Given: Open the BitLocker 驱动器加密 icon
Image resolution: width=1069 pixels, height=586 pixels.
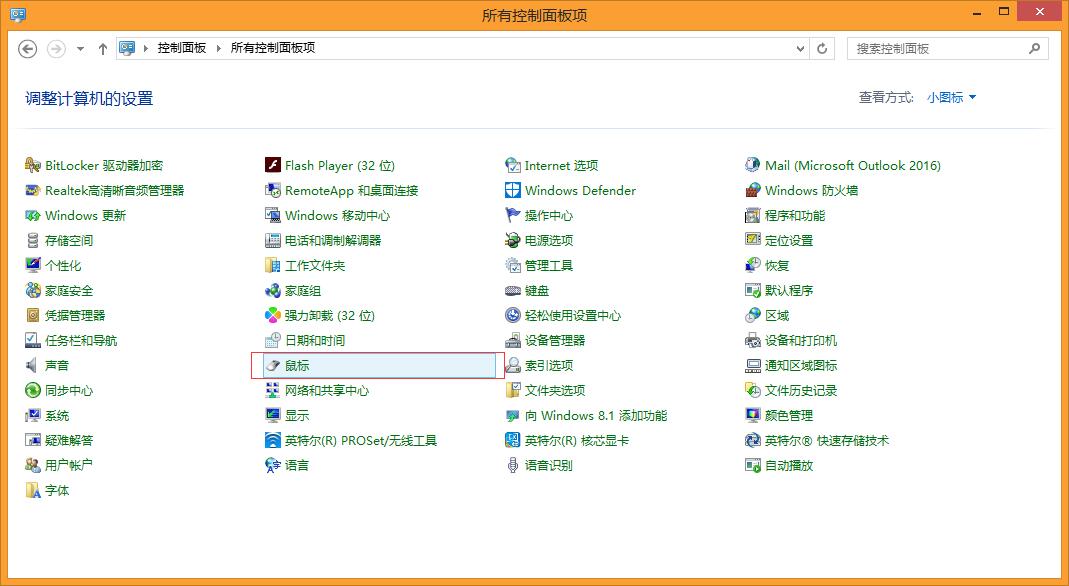Looking at the screenshot, I should click(34, 166).
